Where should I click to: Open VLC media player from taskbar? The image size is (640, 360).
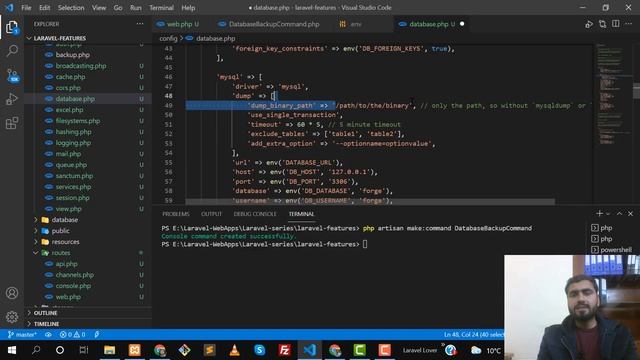tap(234, 350)
